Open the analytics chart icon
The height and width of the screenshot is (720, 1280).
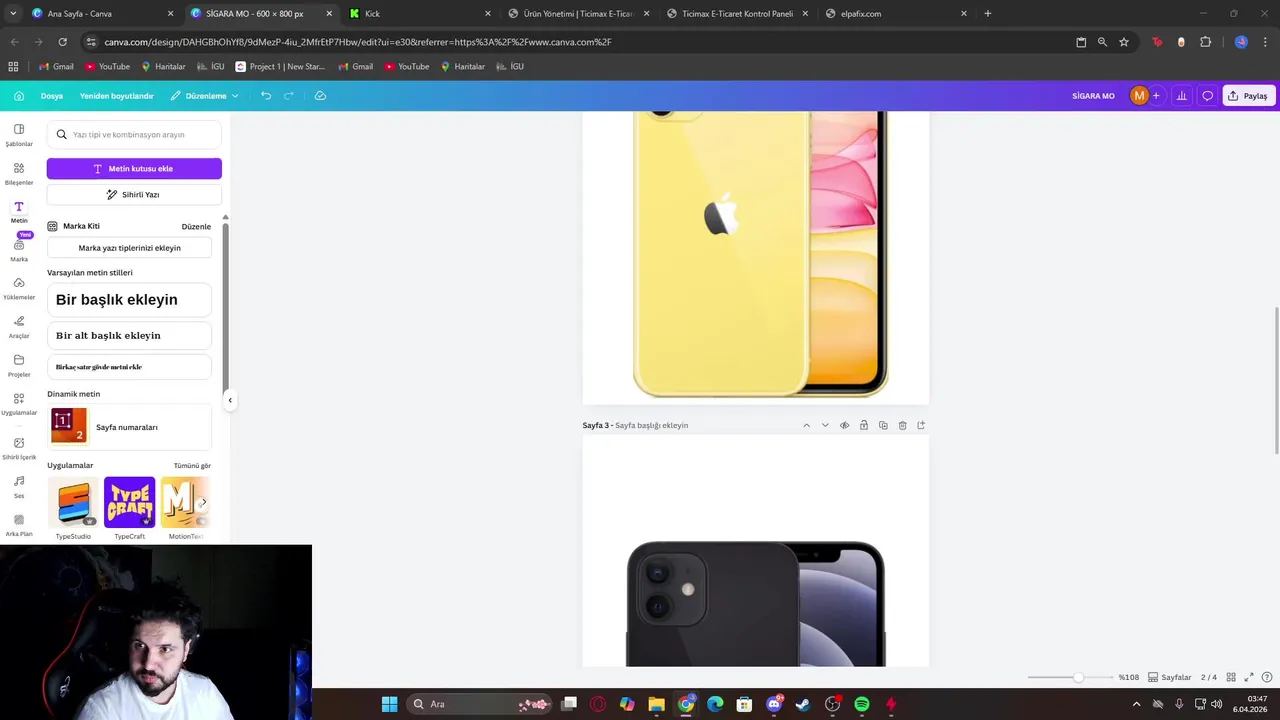[x=1182, y=96]
